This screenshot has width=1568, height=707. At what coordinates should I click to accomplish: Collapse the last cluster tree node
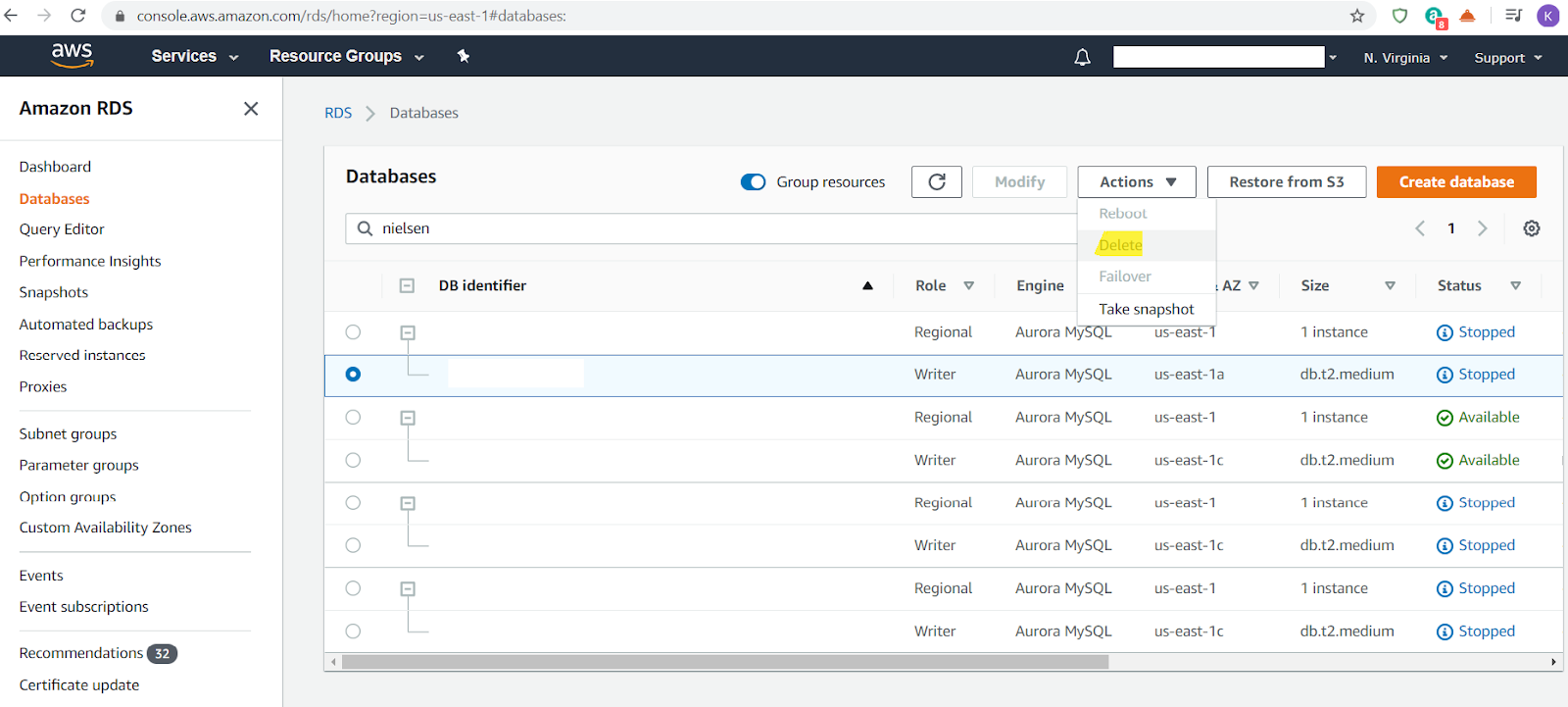coord(408,589)
